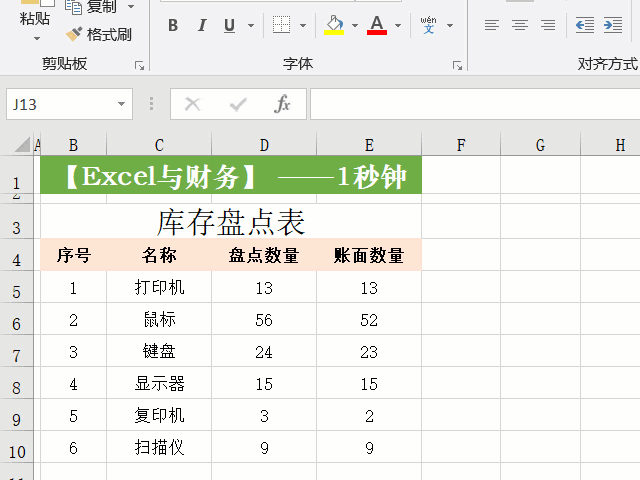
Task: Click the Copy button
Action: pyautogui.click(x=91, y=7)
